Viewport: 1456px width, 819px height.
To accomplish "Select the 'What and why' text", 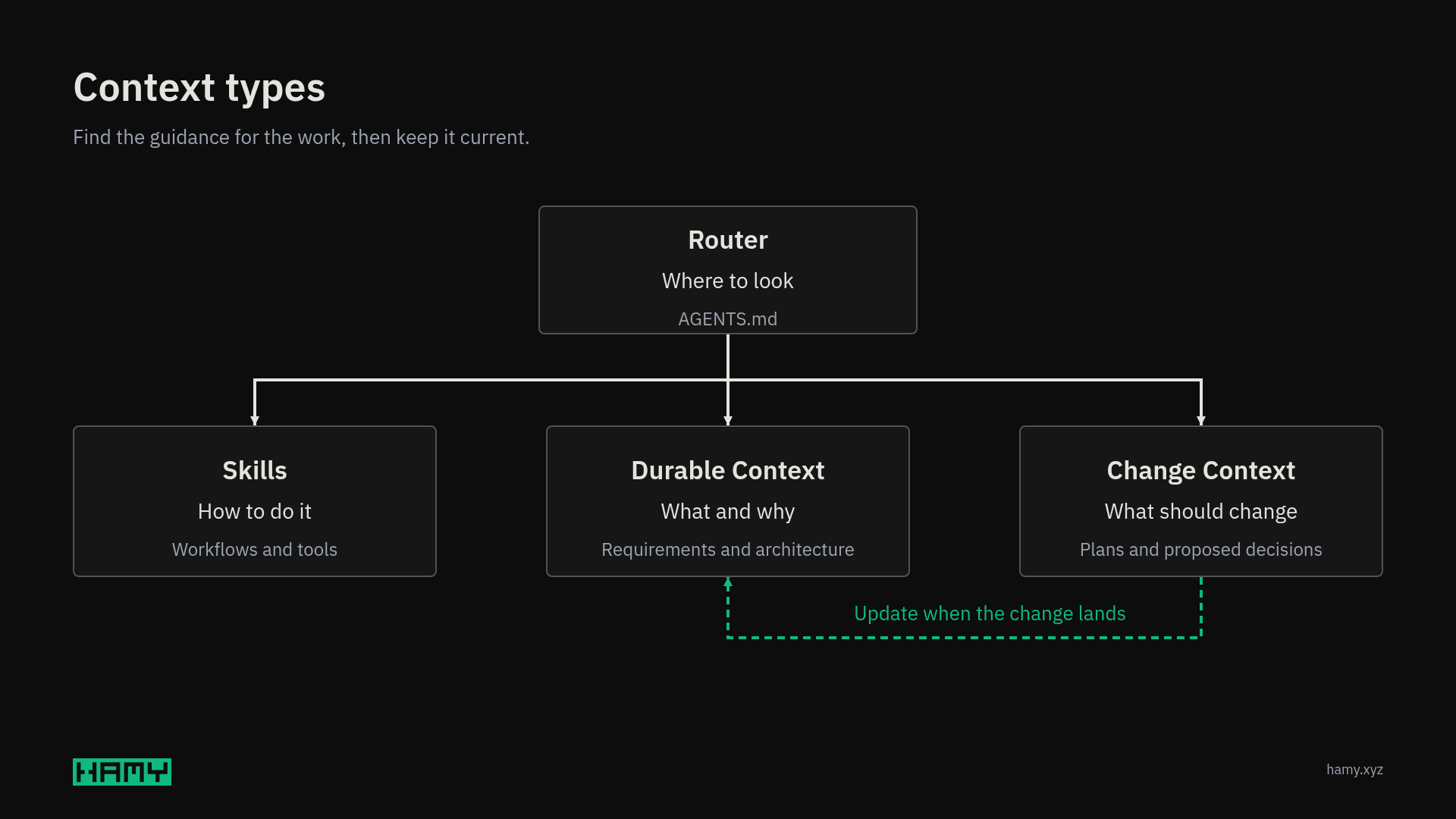I will 728,512.
